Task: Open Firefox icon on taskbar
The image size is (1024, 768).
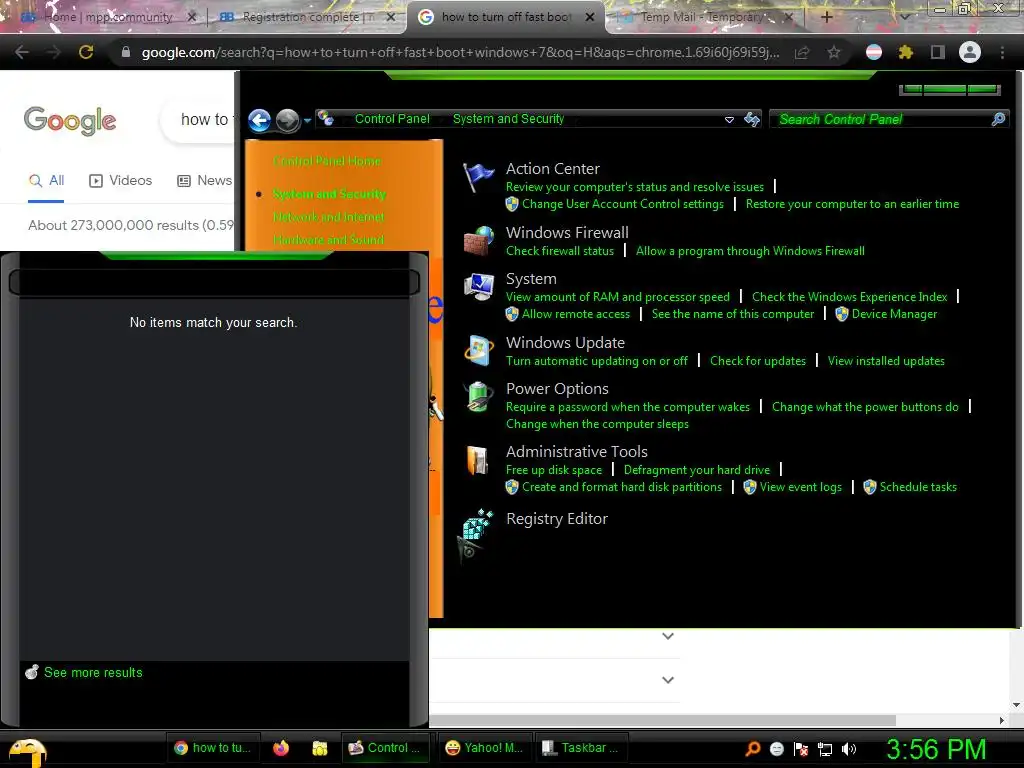Action: pos(281,748)
